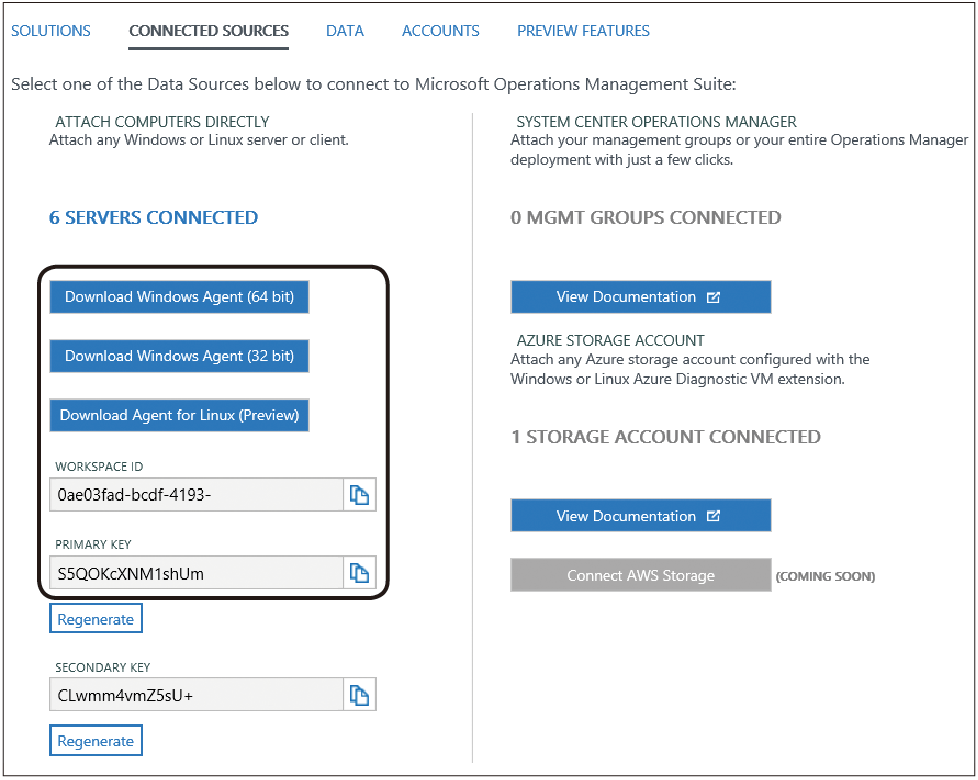978x780 pixels.
Task: Click inside the Secondary Key field
Action: tap(196, 695)
